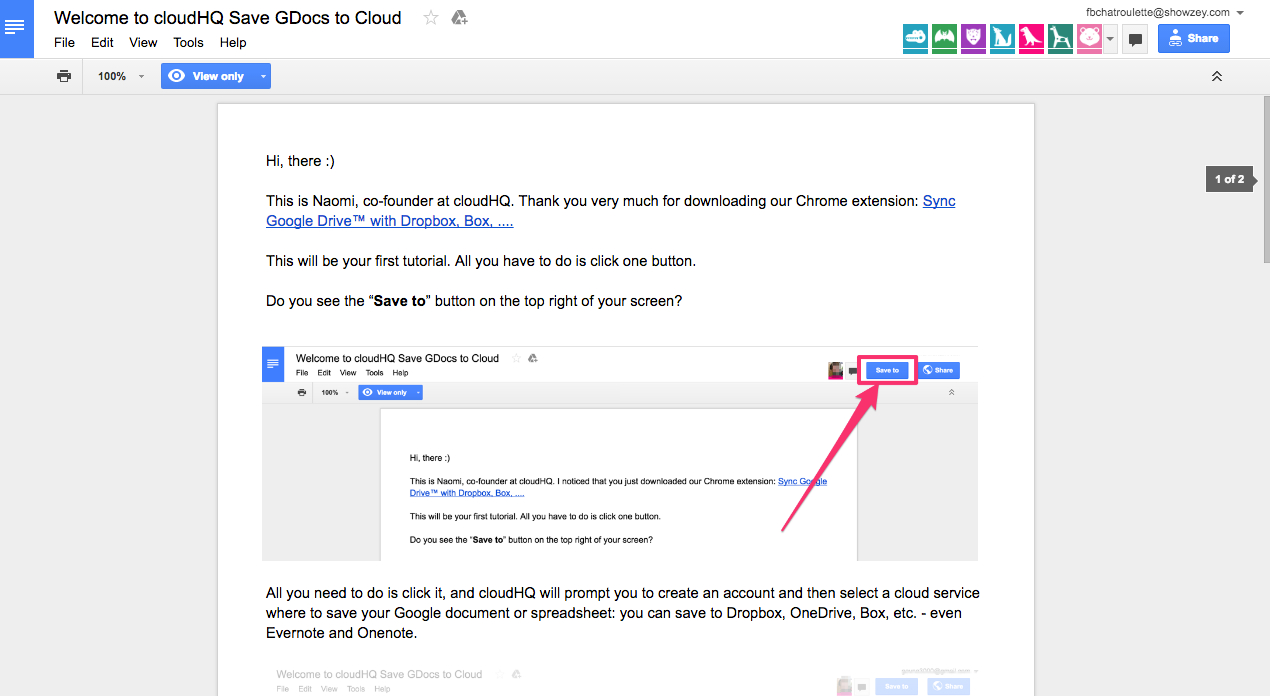Click the 1 of 2 page indicator

coord(1229,179)
